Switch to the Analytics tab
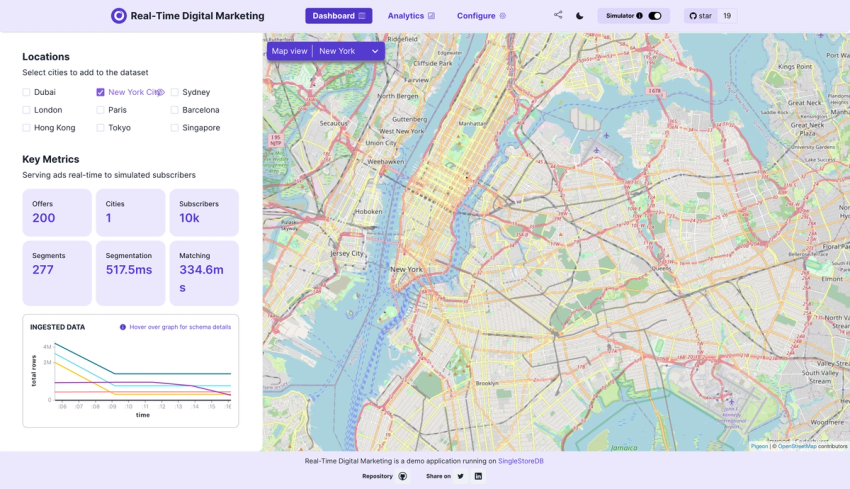850x489 pixels. [411, 16]
